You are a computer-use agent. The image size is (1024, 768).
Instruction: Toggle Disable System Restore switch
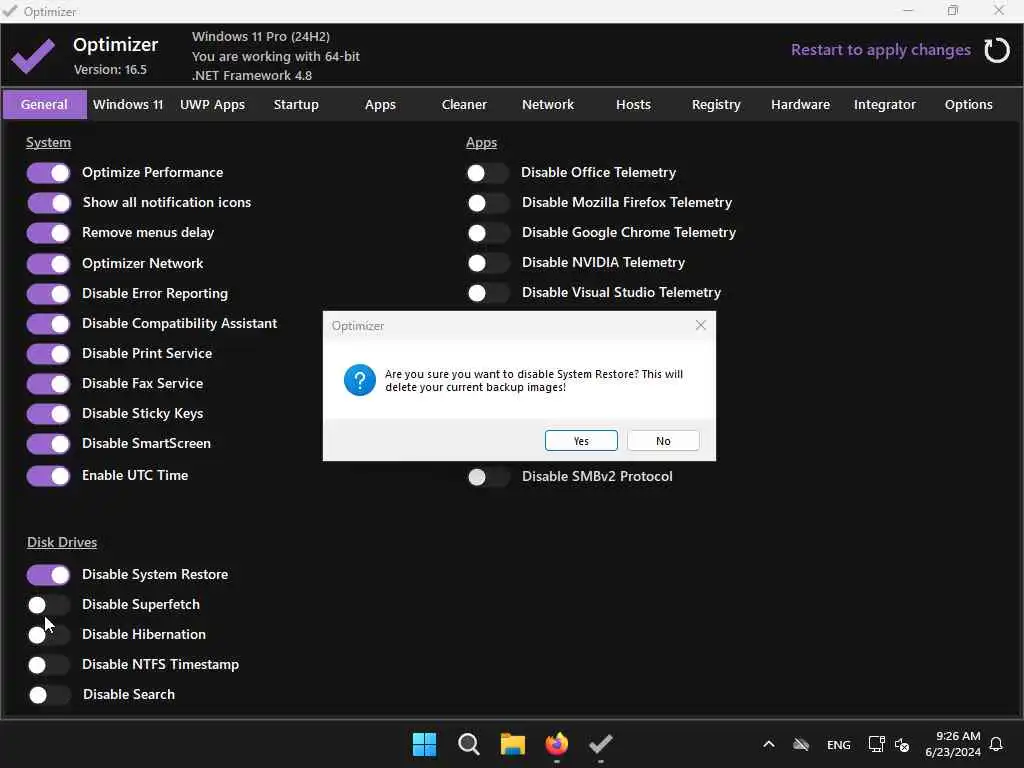pos(48,575)
